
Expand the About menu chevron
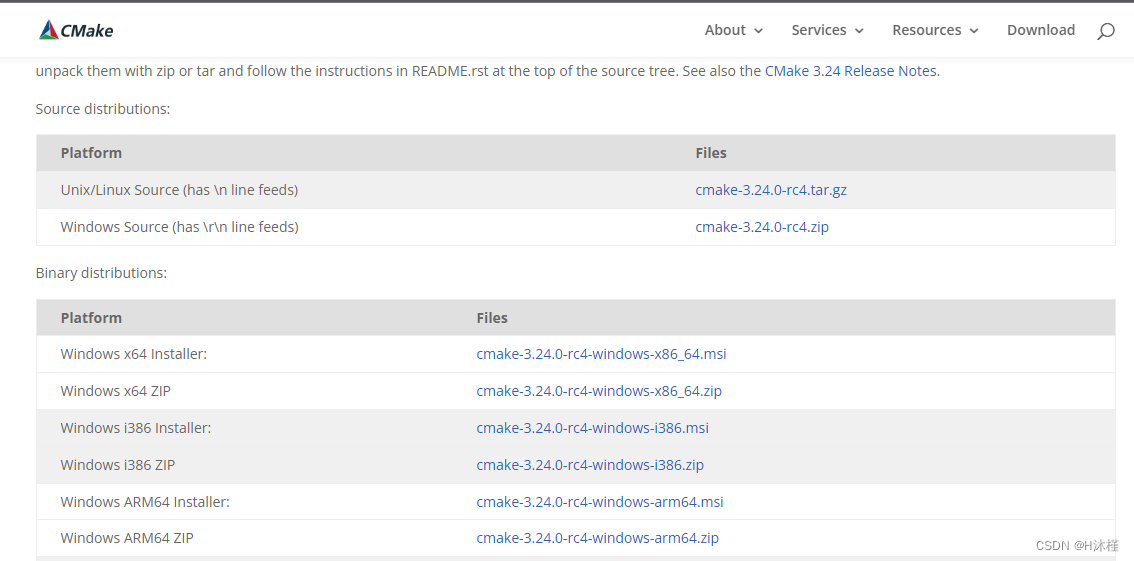pyautogui.click(x=759, y=31)
